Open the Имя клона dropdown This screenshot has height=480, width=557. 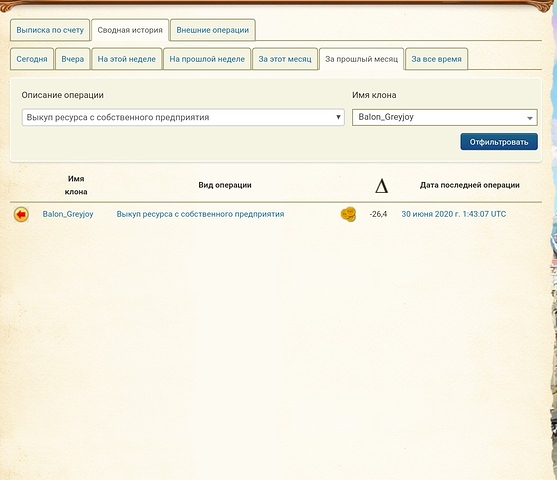pos(445,117)
